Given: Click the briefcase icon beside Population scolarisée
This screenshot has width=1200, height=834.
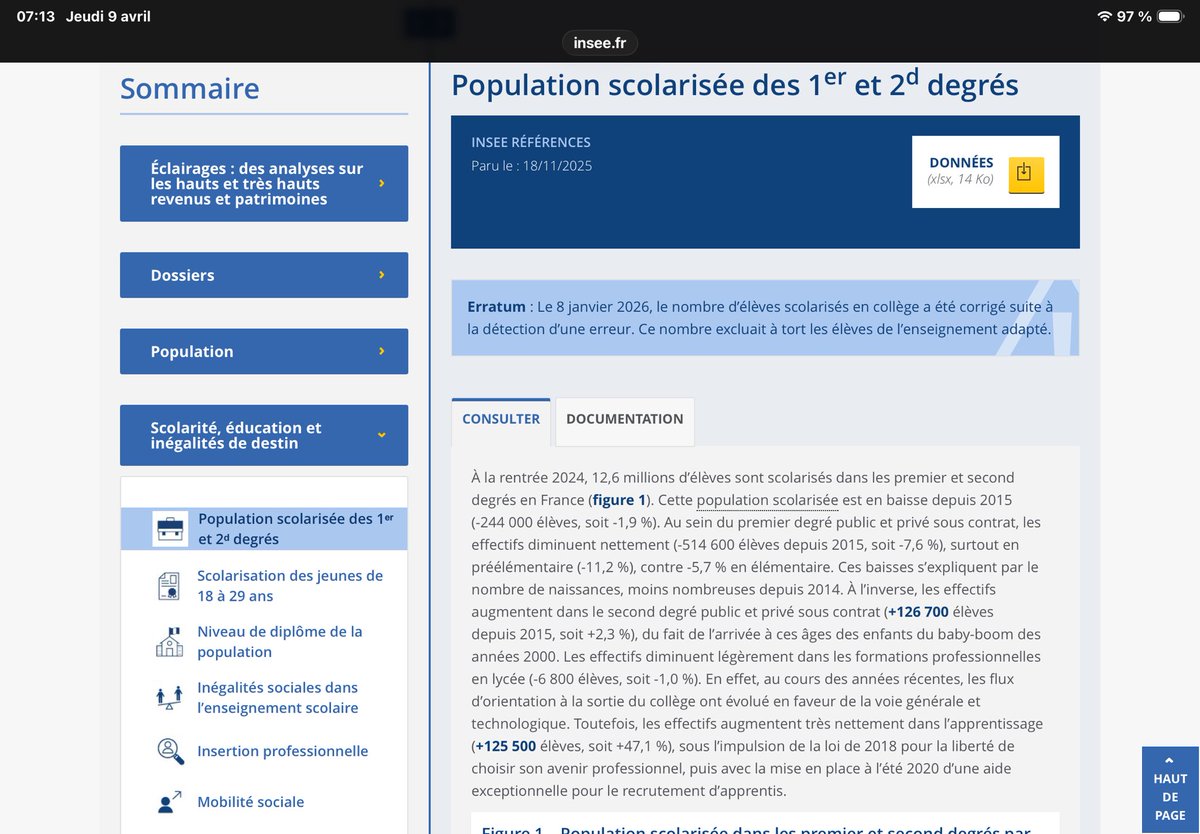Looking at the screenshot, I should pyautogui.click(x=170, y=528).
